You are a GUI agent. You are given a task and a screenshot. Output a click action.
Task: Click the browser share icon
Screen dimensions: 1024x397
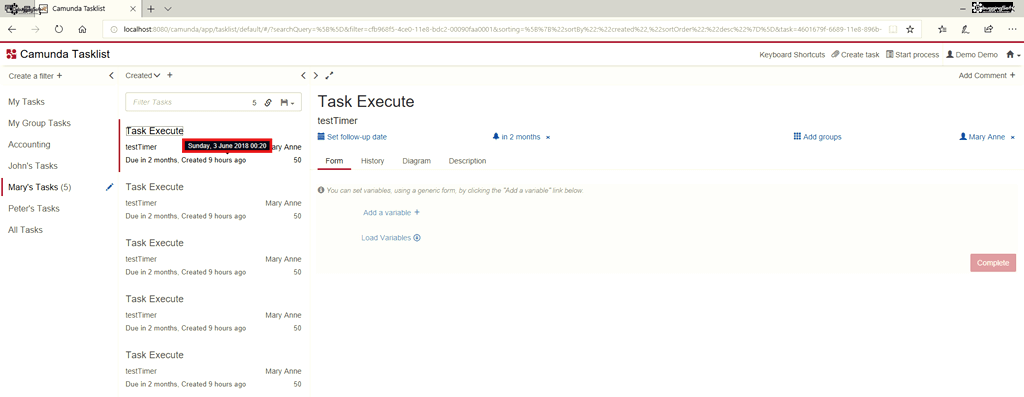[988, 29]
